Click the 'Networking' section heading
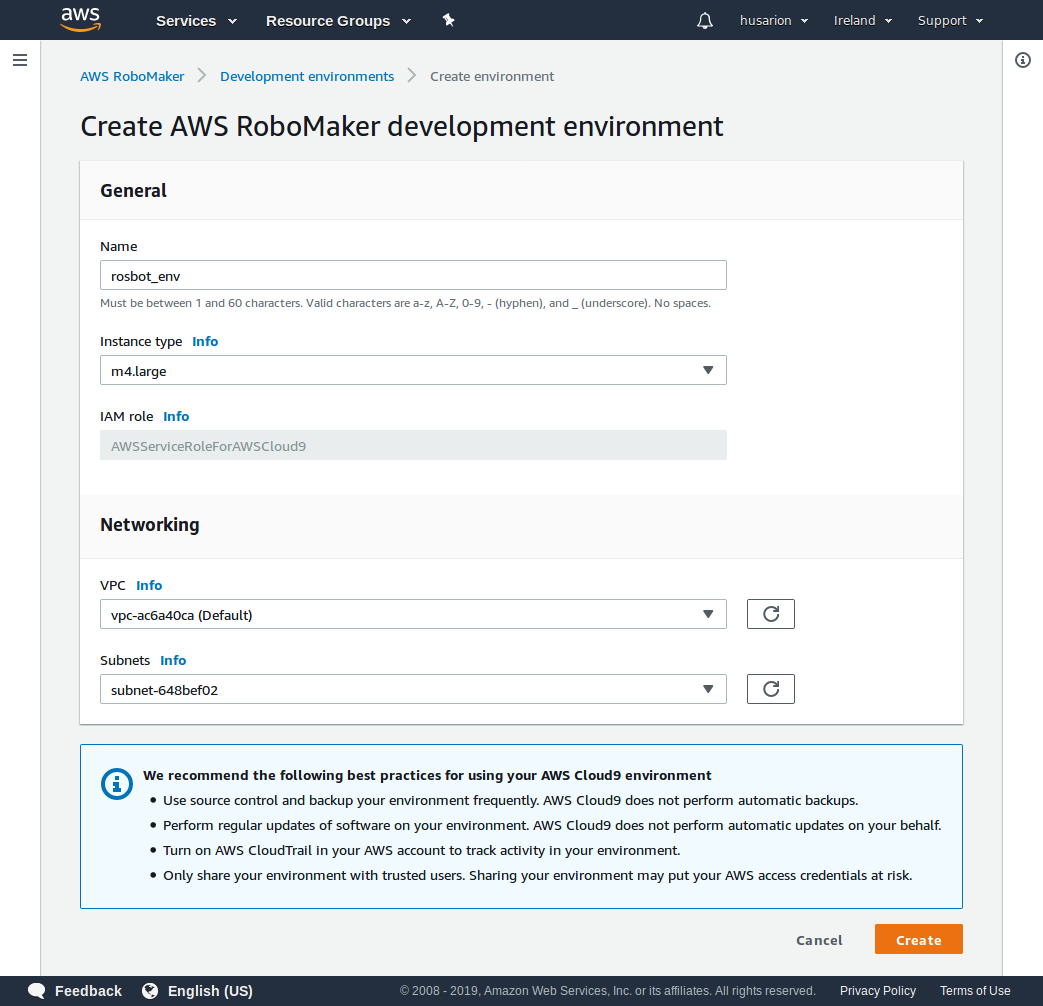Viewport: 1043px width, 1006px height. 150,525
